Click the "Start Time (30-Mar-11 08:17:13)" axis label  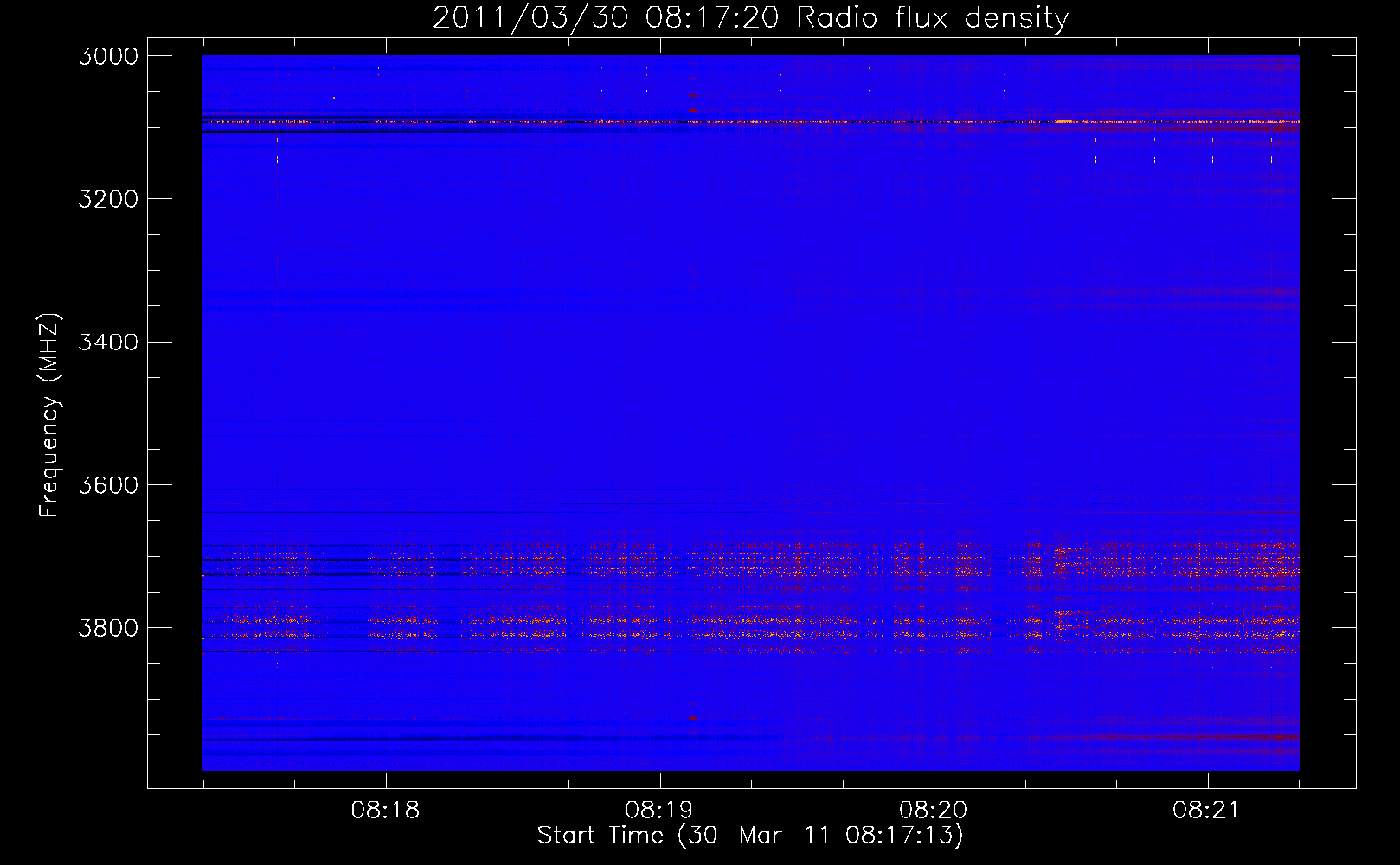[750, 836]
